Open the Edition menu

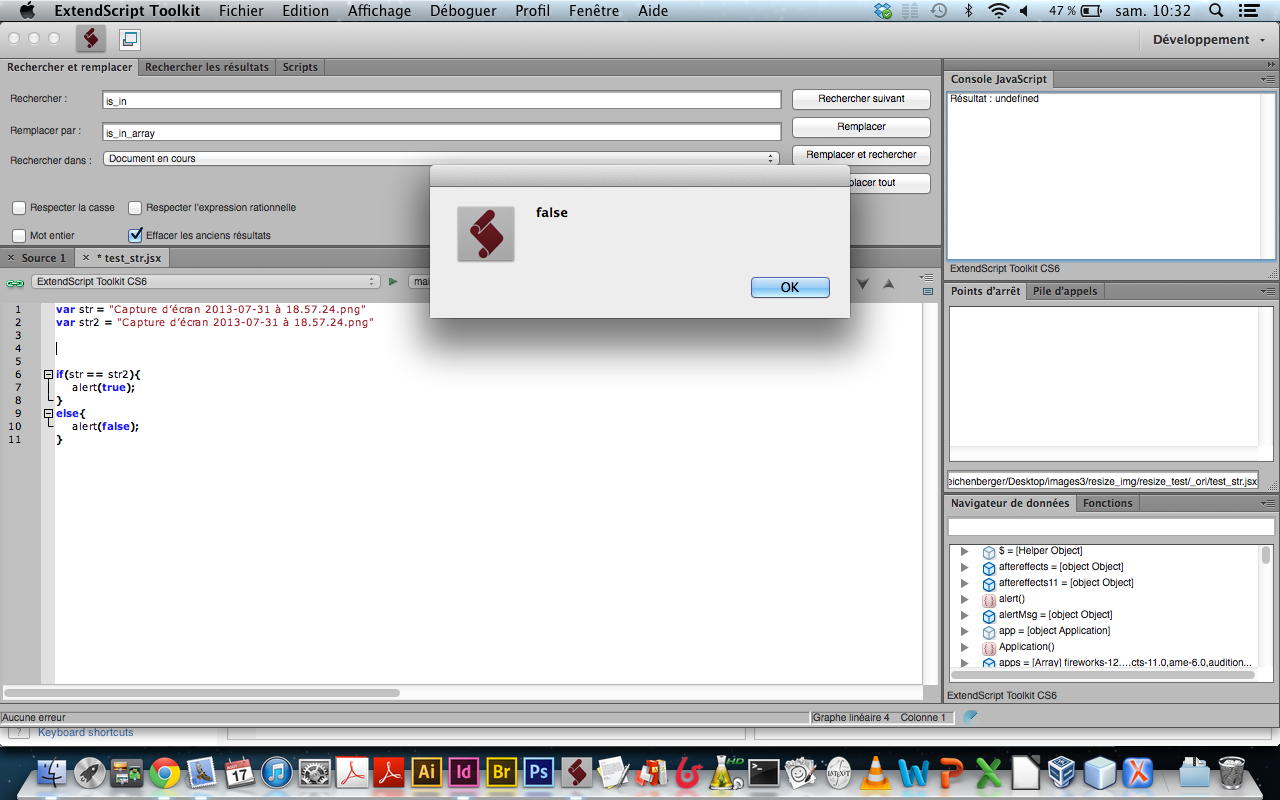click(x=305, y=11)
